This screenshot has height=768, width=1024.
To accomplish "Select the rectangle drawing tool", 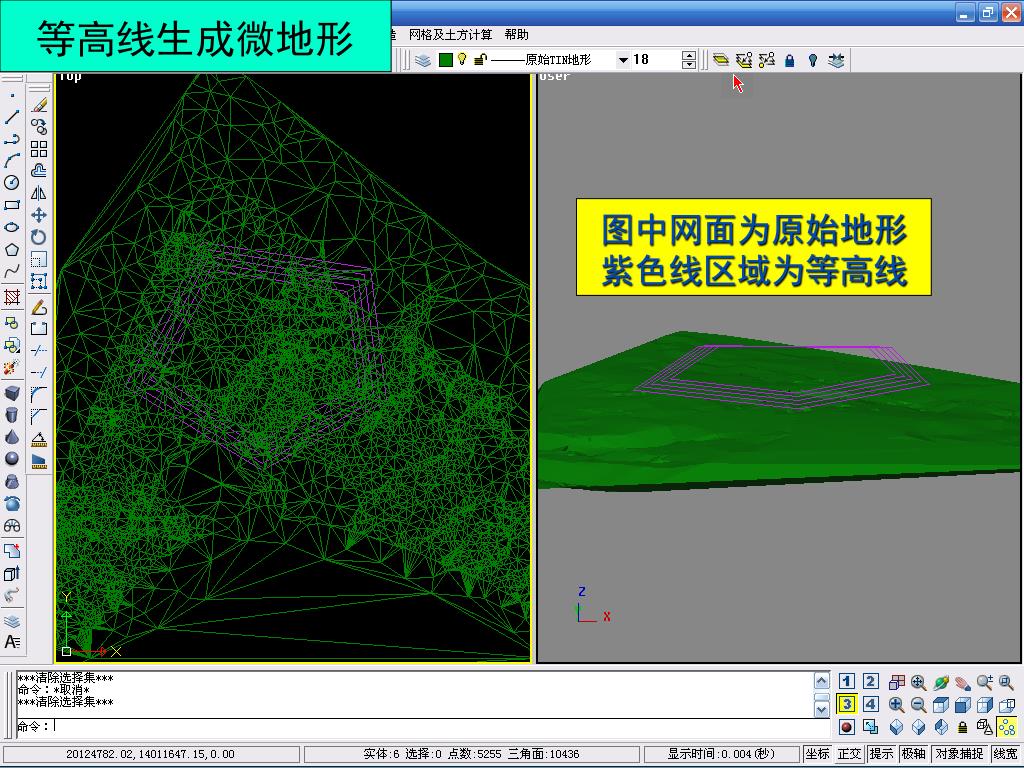I will (x=12, y=205).
